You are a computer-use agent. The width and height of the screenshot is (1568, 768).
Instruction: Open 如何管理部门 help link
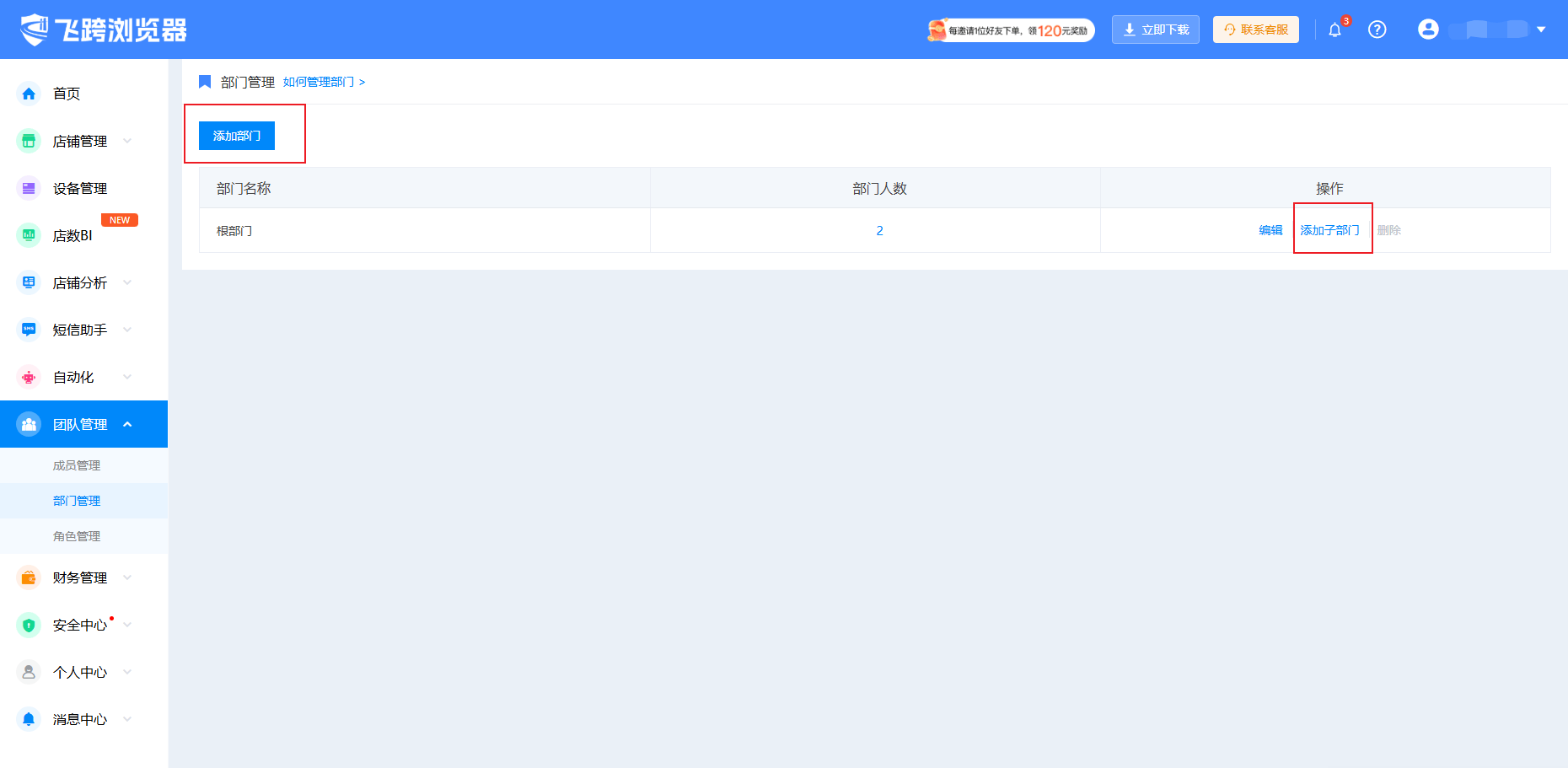[324, 82]
